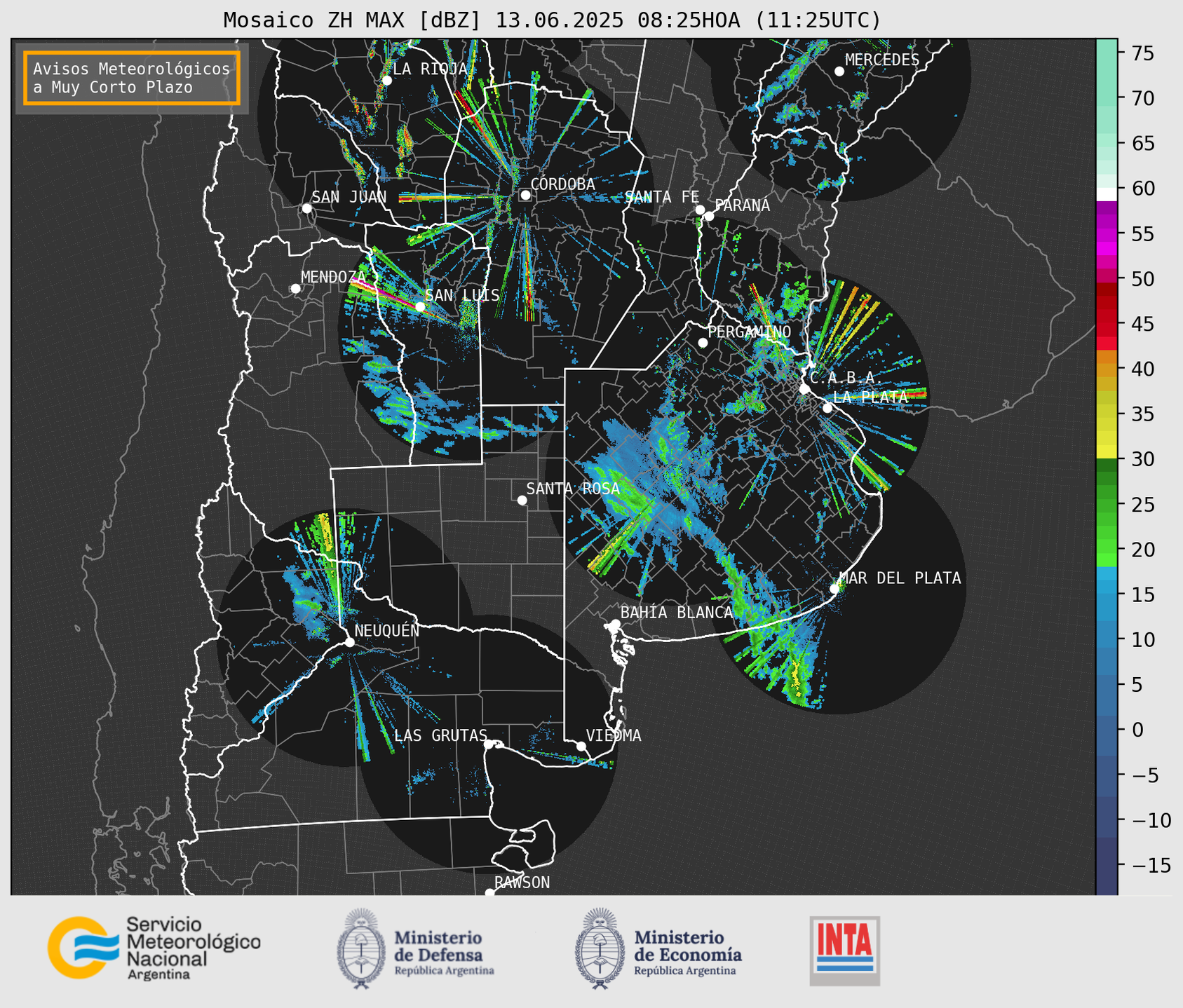Screen dimensions: 1183x1008
Task: Click the Avisos Meteorológicos a Muy Corto Plazo box
Action: (132, 78)
